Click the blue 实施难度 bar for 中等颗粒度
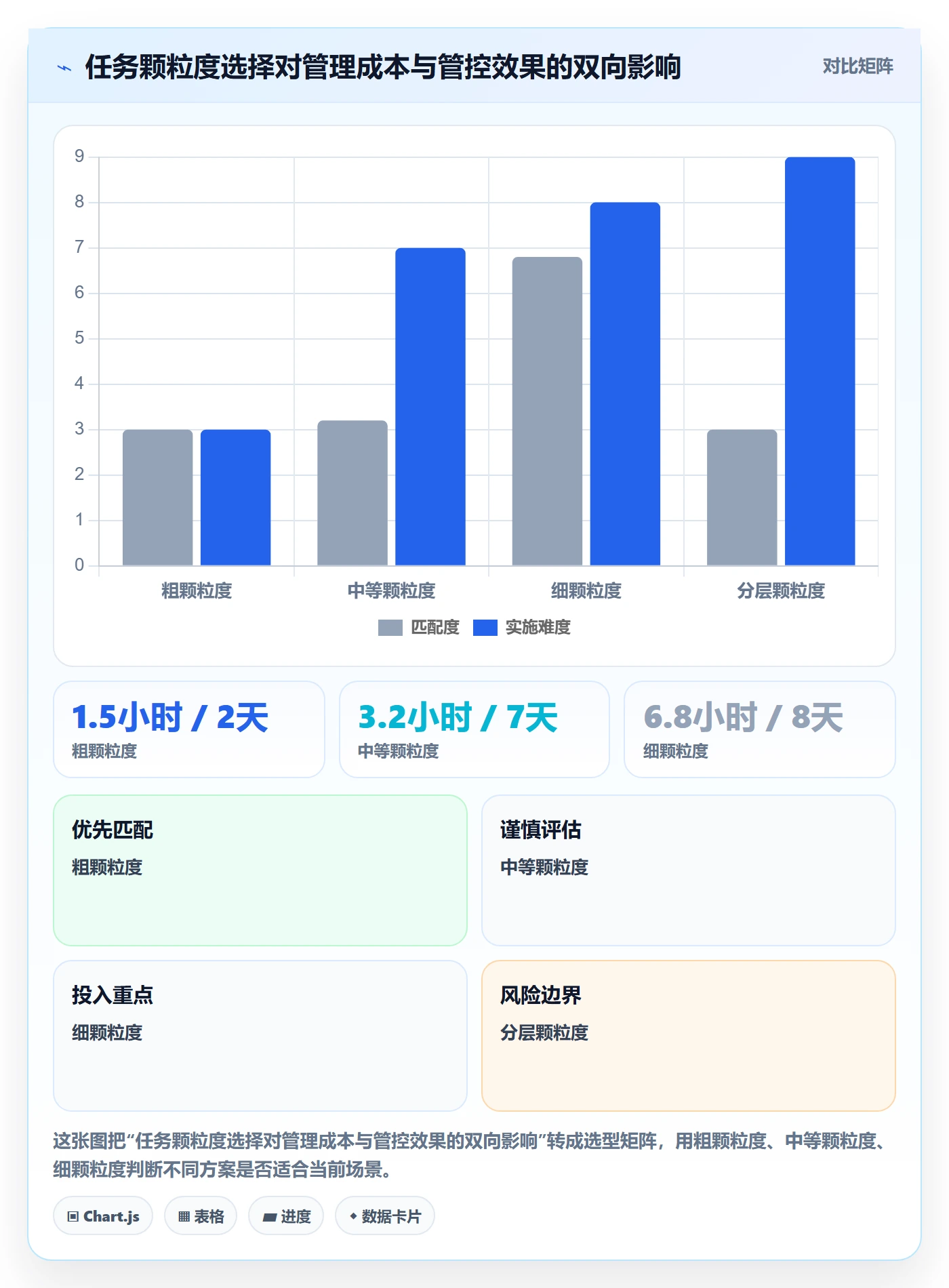 [x=430, y=407]
